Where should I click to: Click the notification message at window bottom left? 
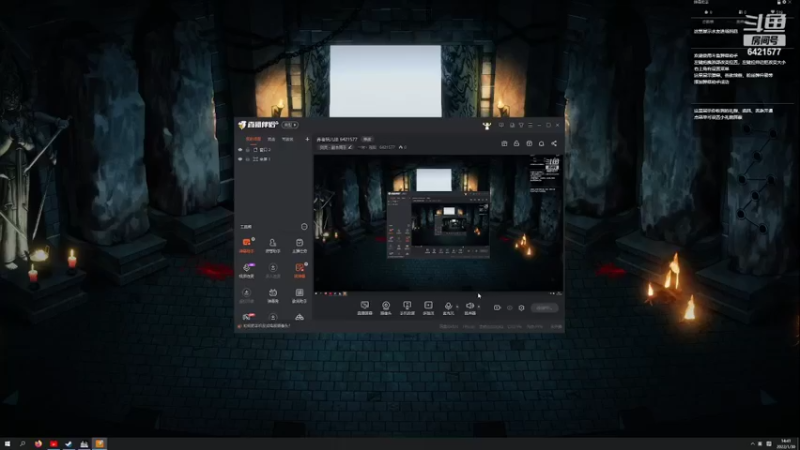pyautogui.click(x=264, y=326)
